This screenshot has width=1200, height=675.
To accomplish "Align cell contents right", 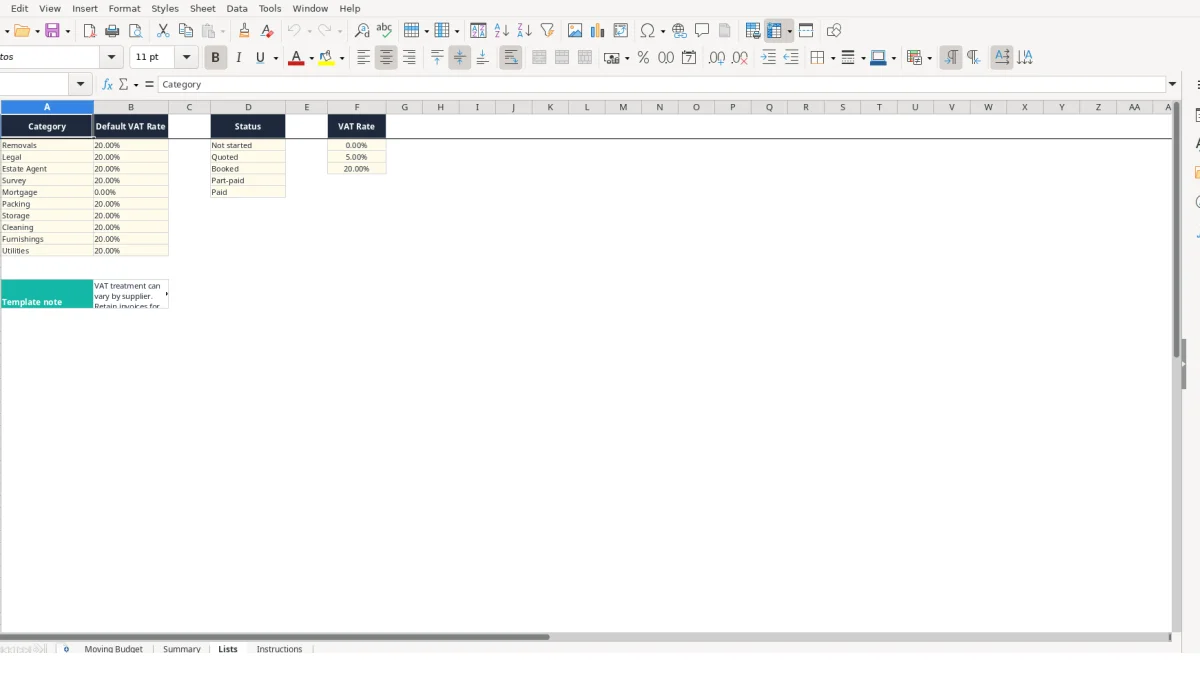I will click(409, 58).
